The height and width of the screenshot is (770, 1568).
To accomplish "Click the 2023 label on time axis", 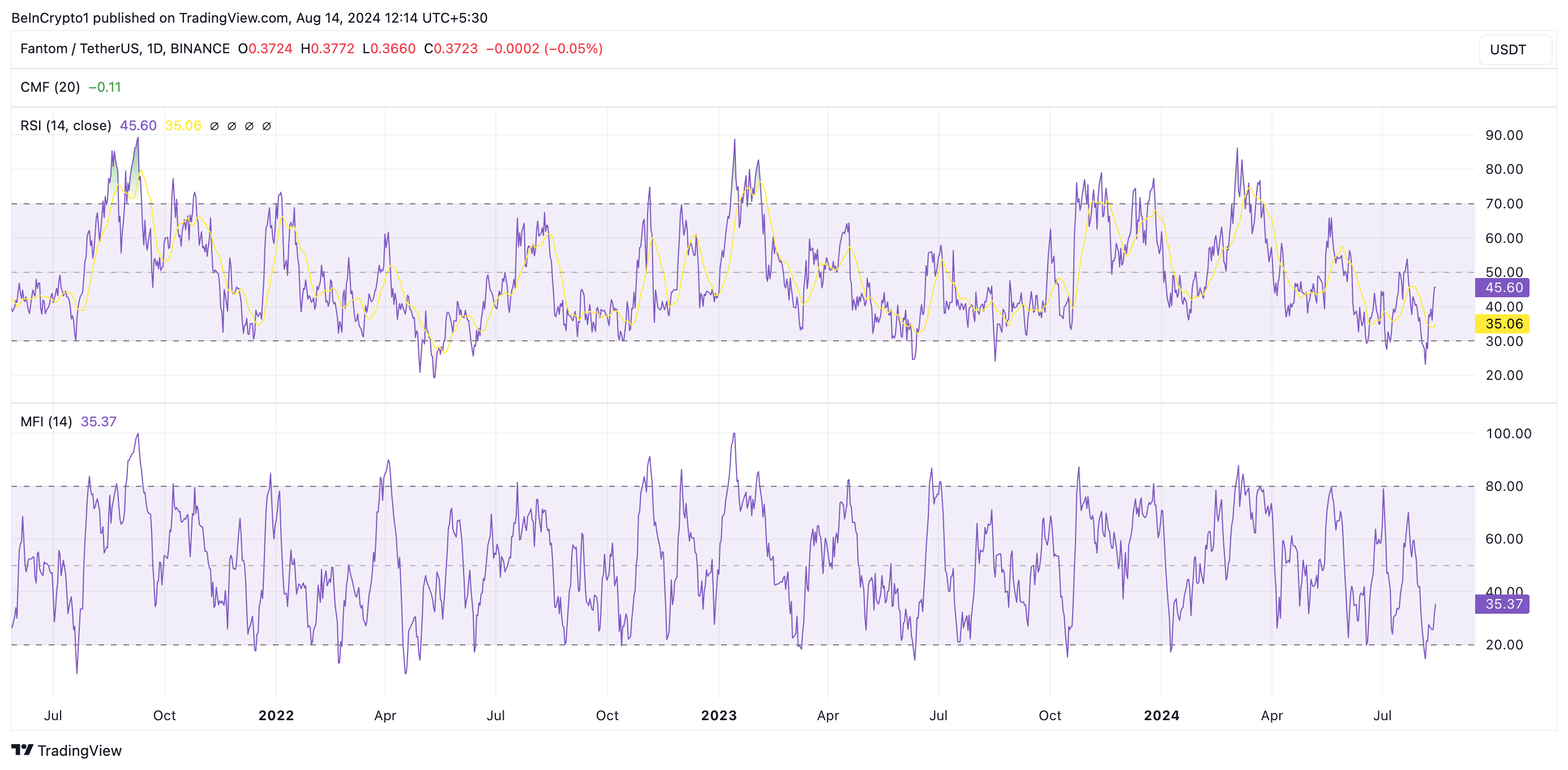I will pyautogui.click(x=719, y=715).
